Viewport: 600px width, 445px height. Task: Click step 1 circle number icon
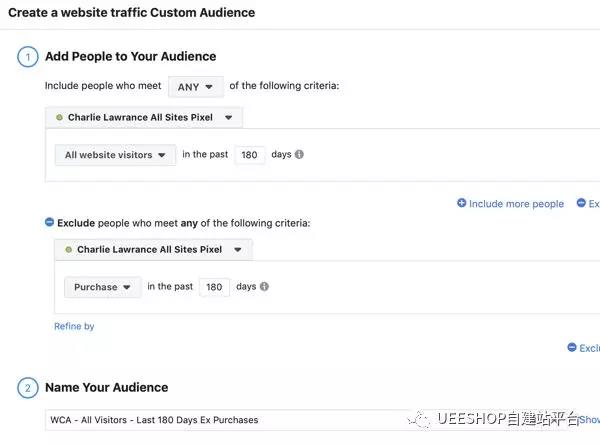28,57
